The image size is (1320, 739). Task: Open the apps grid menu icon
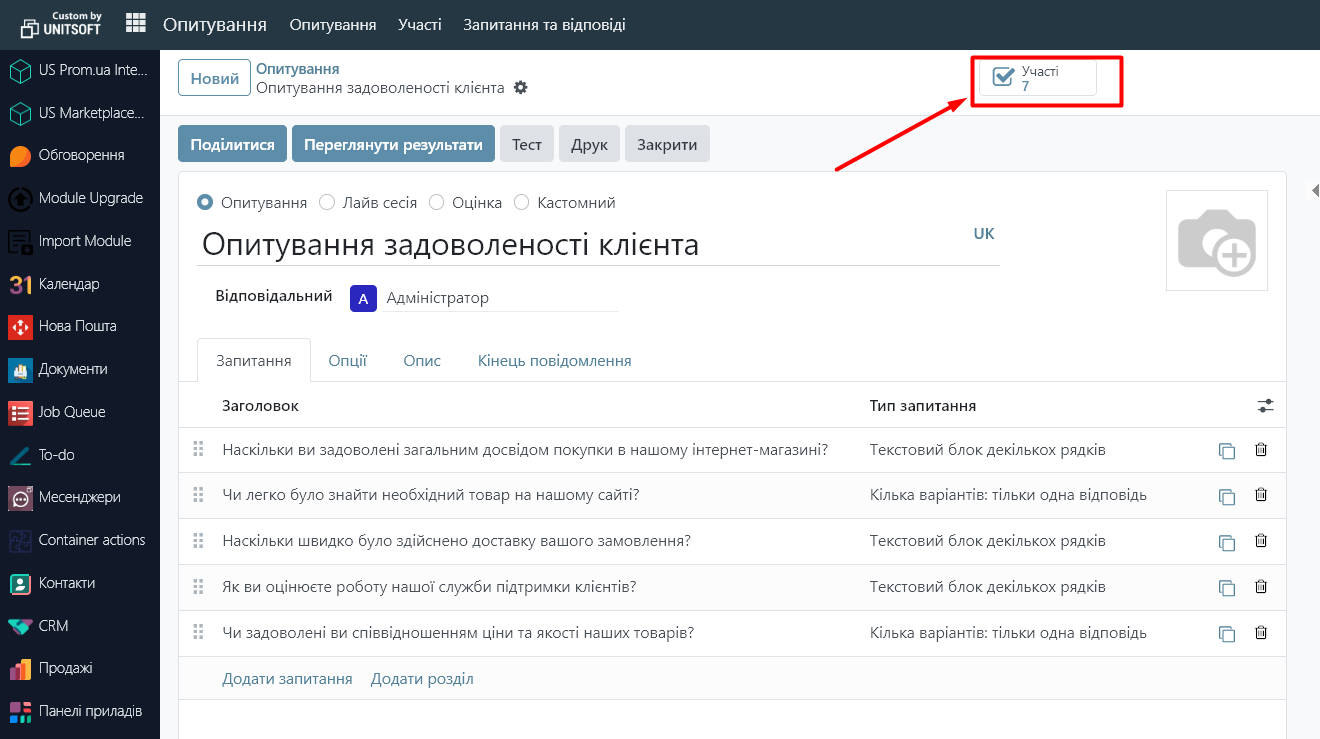click(135, 24)
